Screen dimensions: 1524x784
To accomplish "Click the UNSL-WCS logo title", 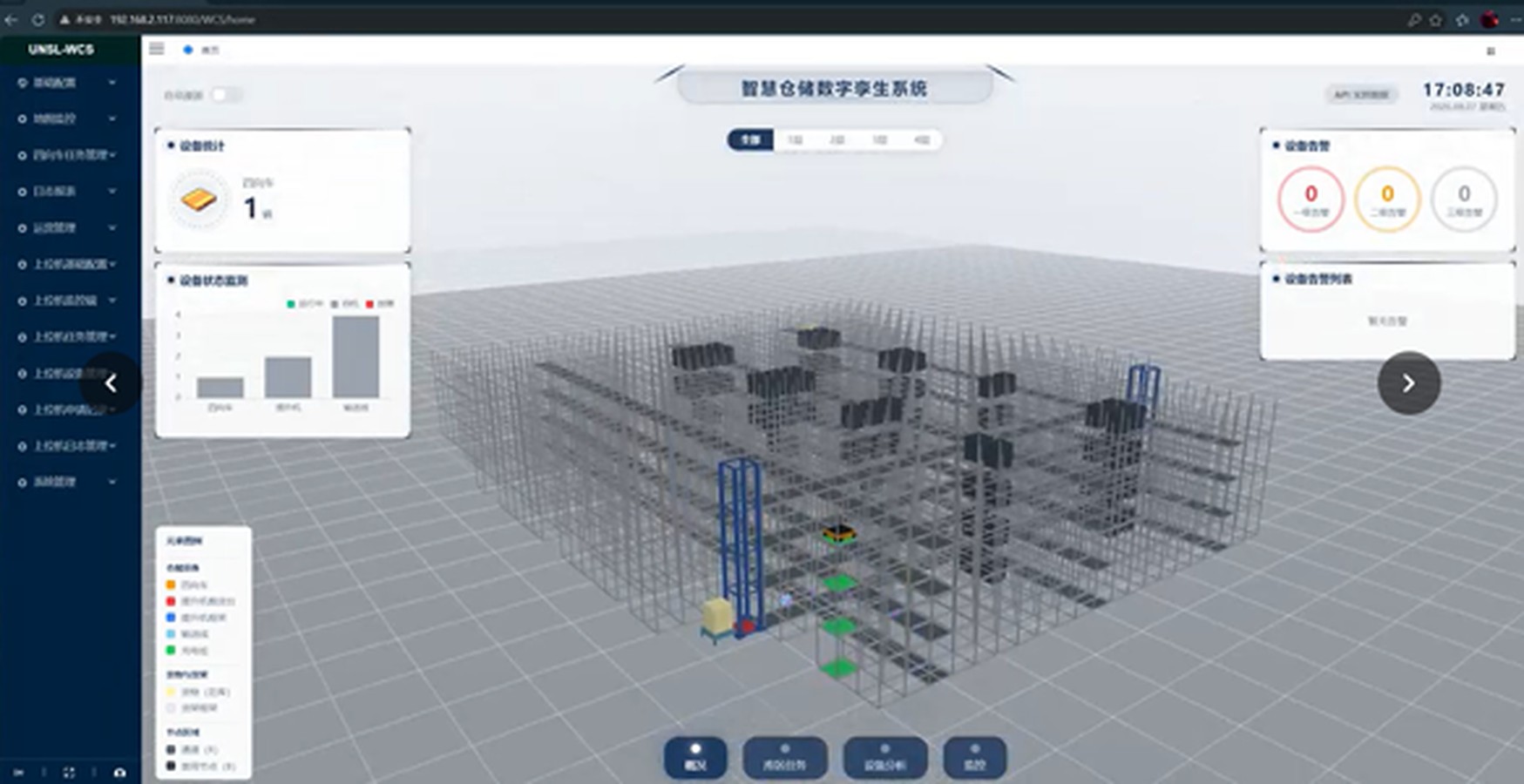I will click(61, 50).
